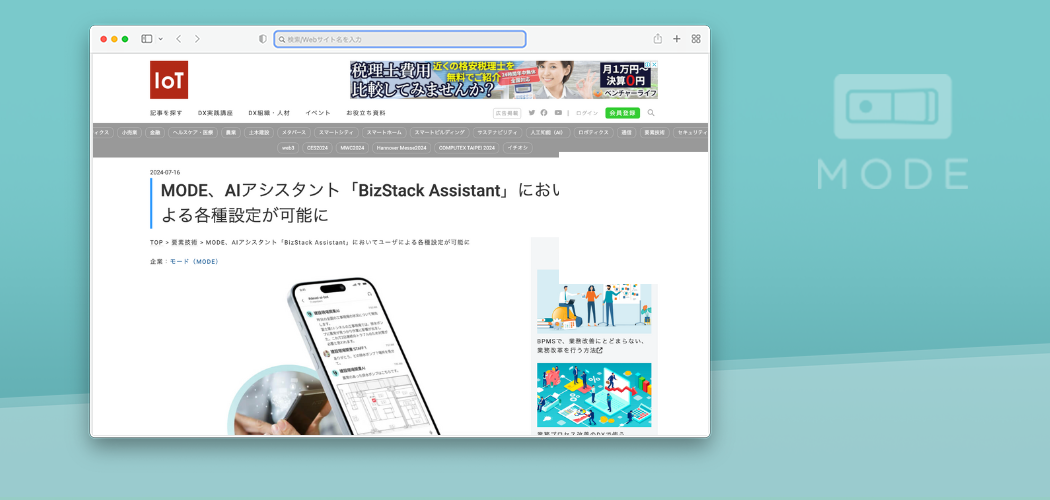Click the Safari sidebar toggle icon
The image size is (1050, 500).
click(145, 39)
